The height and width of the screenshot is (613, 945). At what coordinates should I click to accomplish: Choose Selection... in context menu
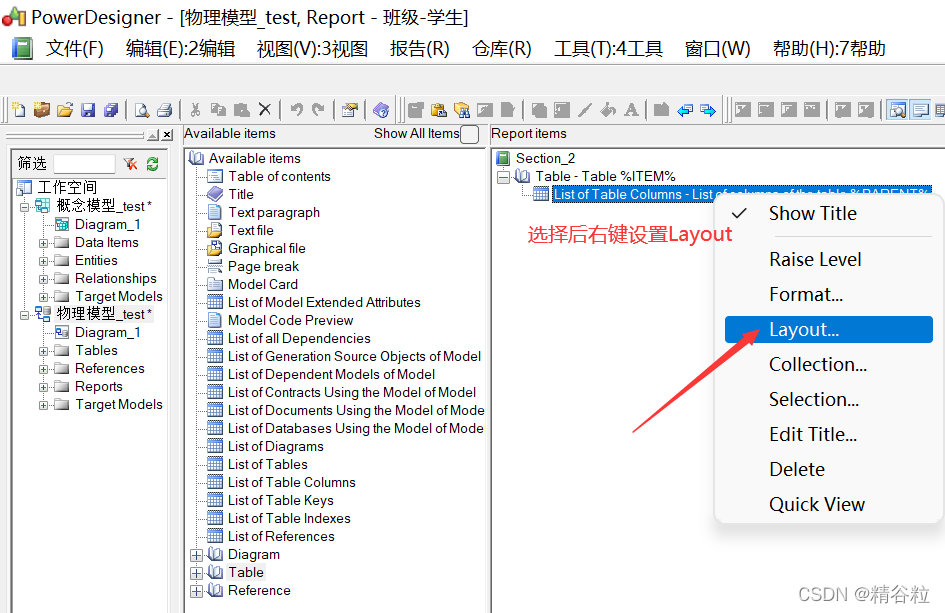pyautogui.click(x=829, y=400)
